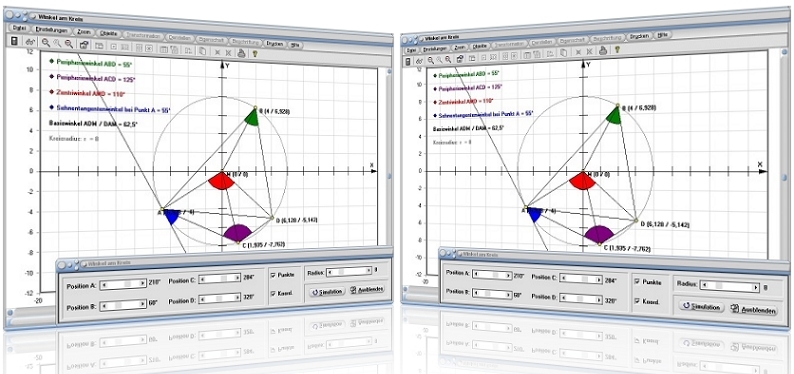Click the first zoom magnifier in the left window

[46, 44]
